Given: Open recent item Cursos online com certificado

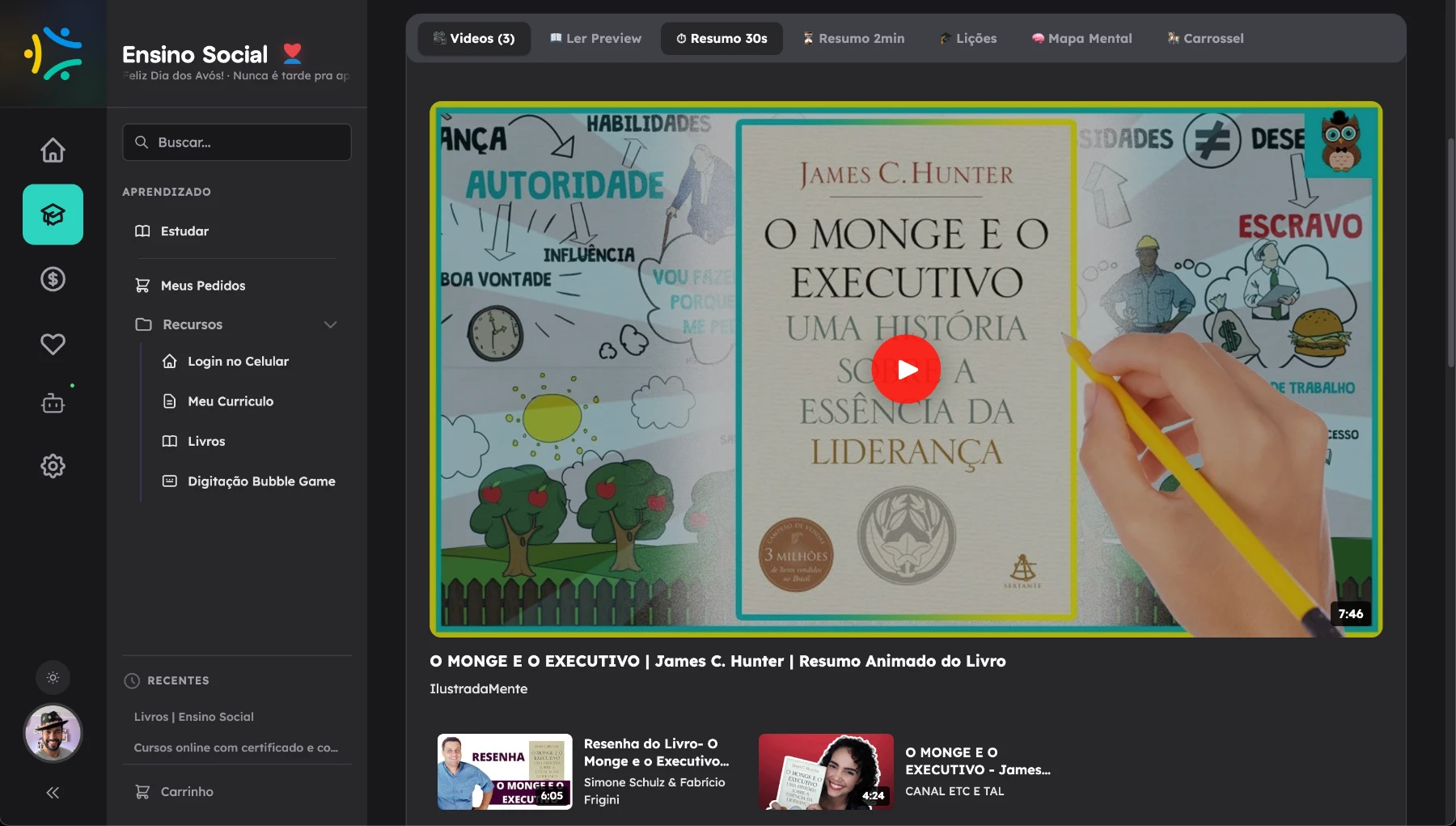Looking at the screenshot, I should coord(236,748).
